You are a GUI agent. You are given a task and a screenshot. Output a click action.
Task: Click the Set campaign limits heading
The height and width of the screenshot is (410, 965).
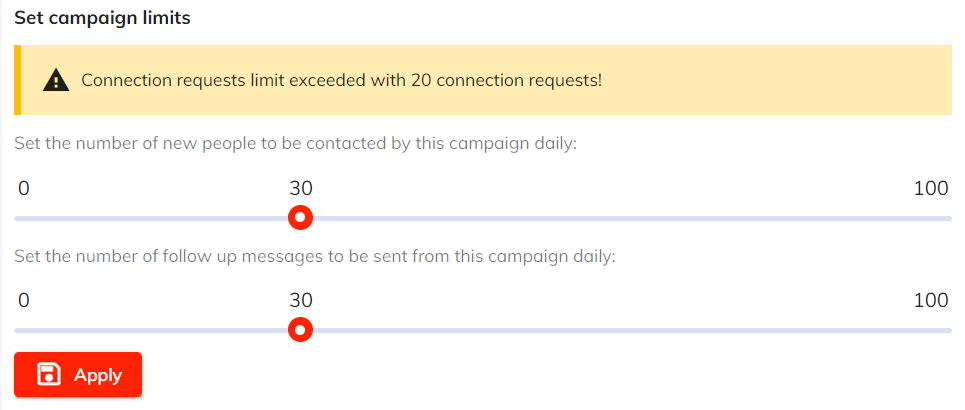coord(102,18)
